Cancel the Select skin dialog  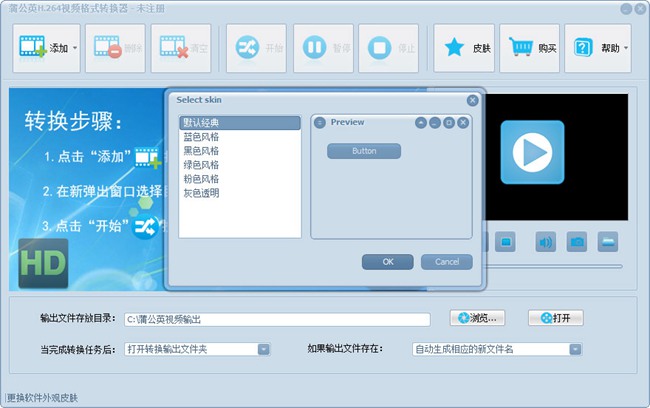pos(446,262)
